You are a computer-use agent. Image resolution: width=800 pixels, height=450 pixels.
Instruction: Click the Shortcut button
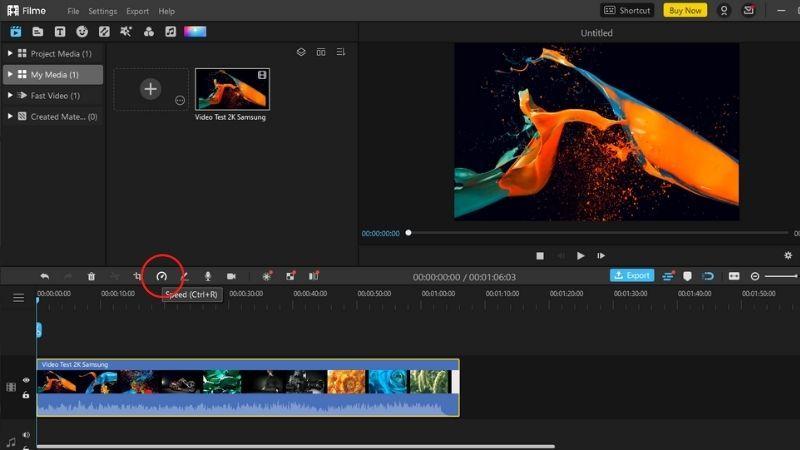(x=627, y=10)
